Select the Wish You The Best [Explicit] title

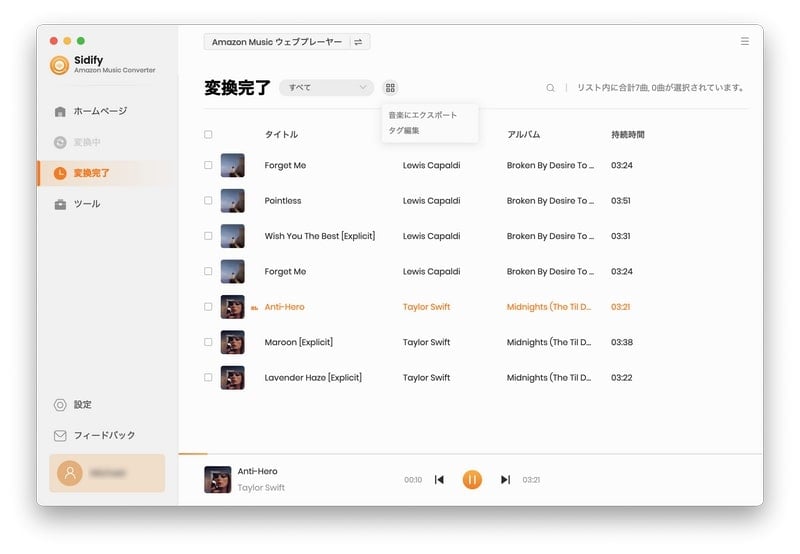click(320, 236)
